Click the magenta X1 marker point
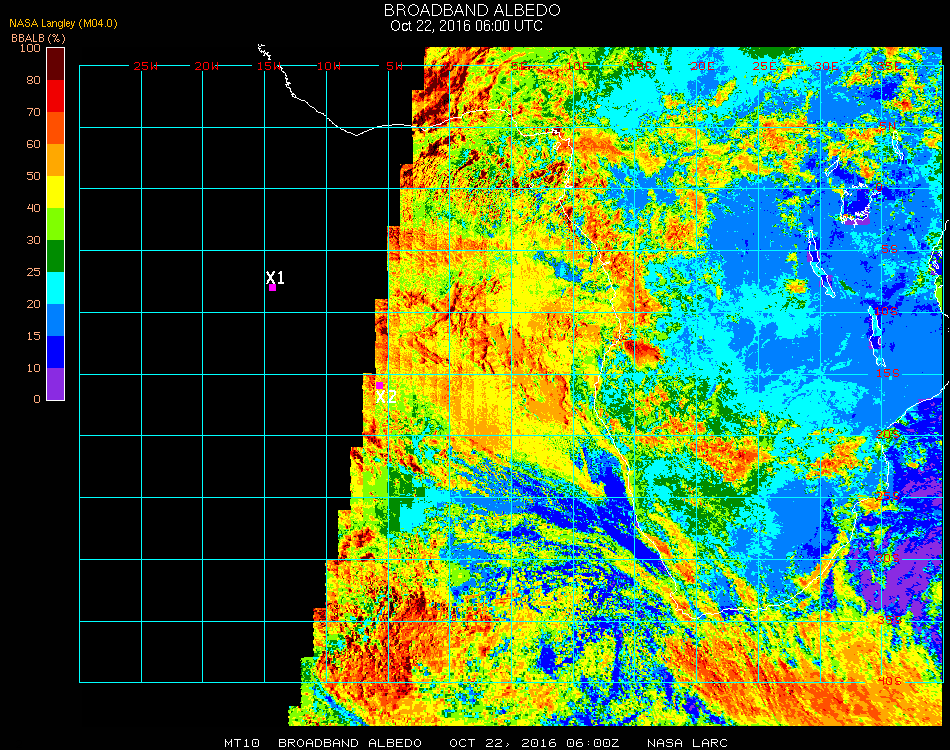The width and height of the screenshot is (950, 750). (x=272, y=287)
